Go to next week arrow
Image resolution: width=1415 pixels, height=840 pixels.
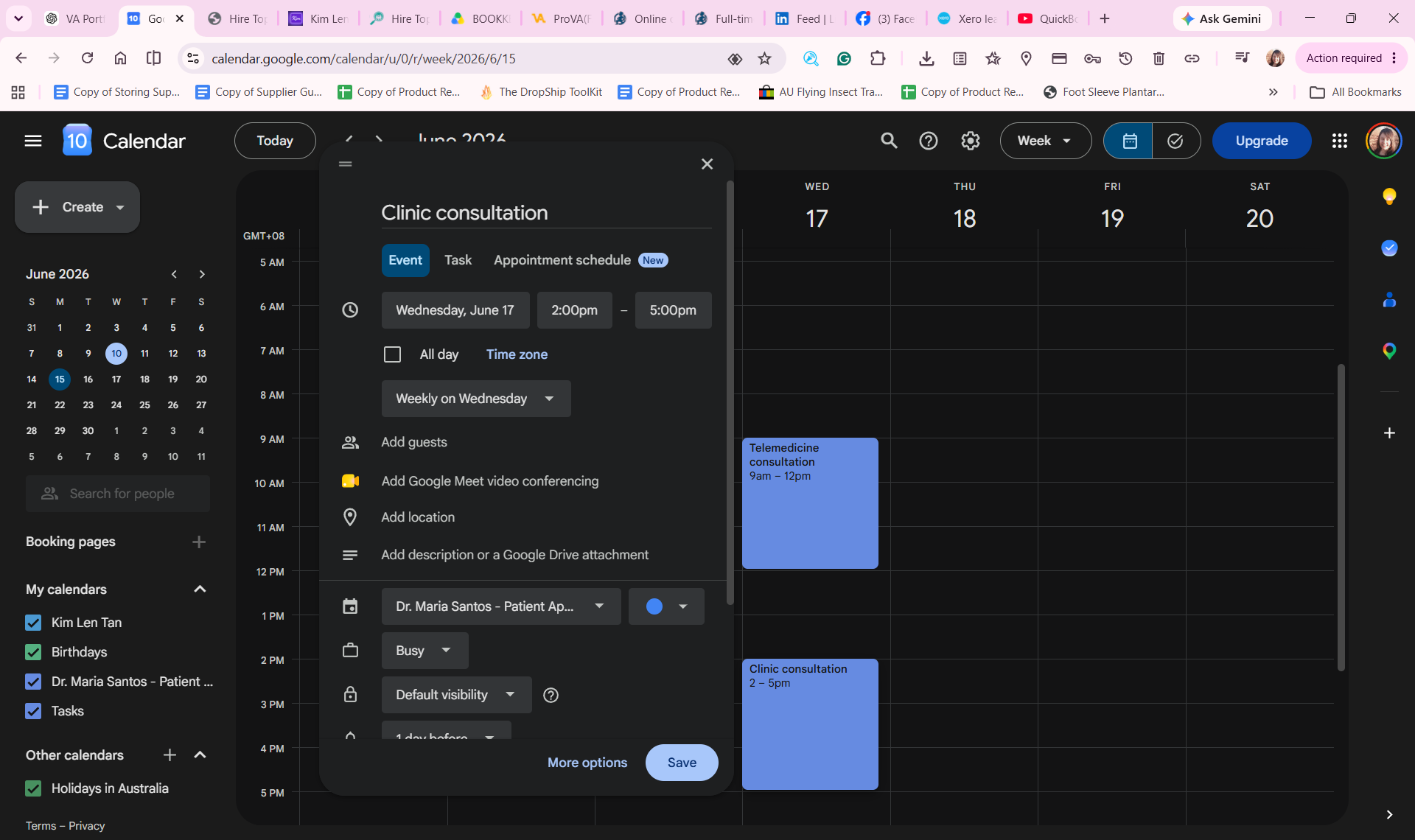point(379,140)
